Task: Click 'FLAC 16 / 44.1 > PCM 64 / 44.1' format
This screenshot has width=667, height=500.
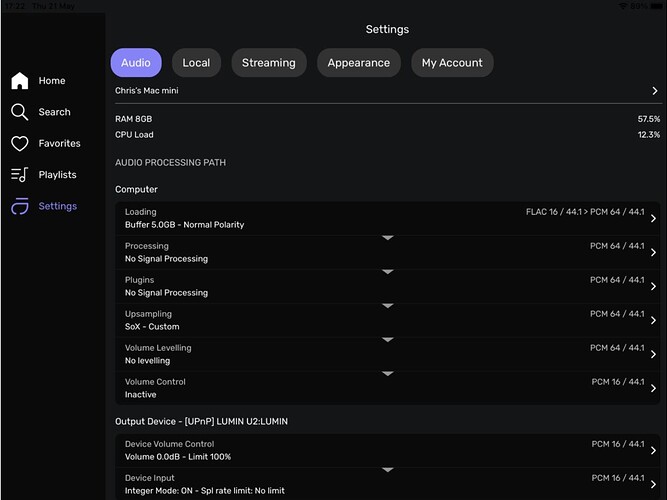Action: 585,212
